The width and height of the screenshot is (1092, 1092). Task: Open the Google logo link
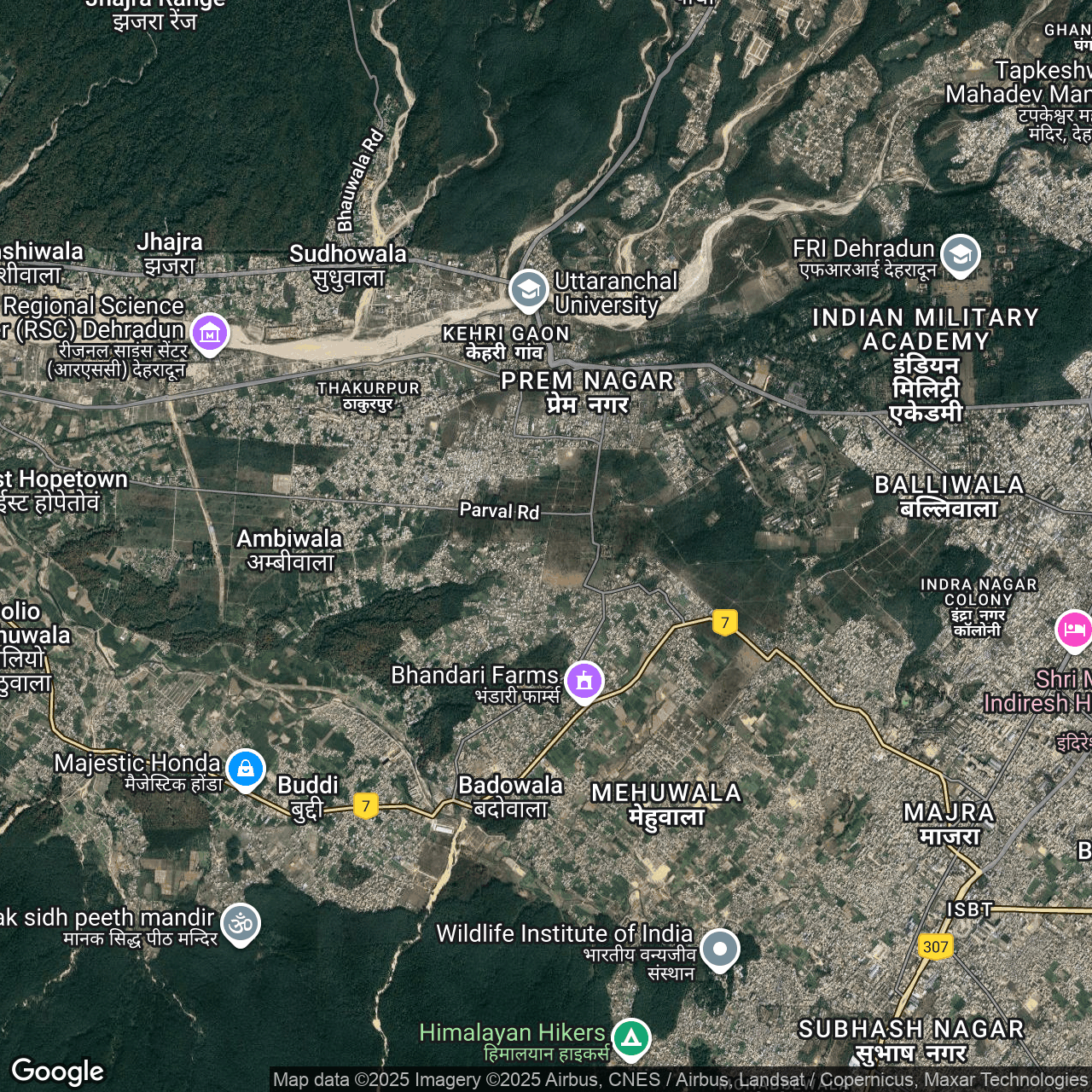coord(57,1071)
